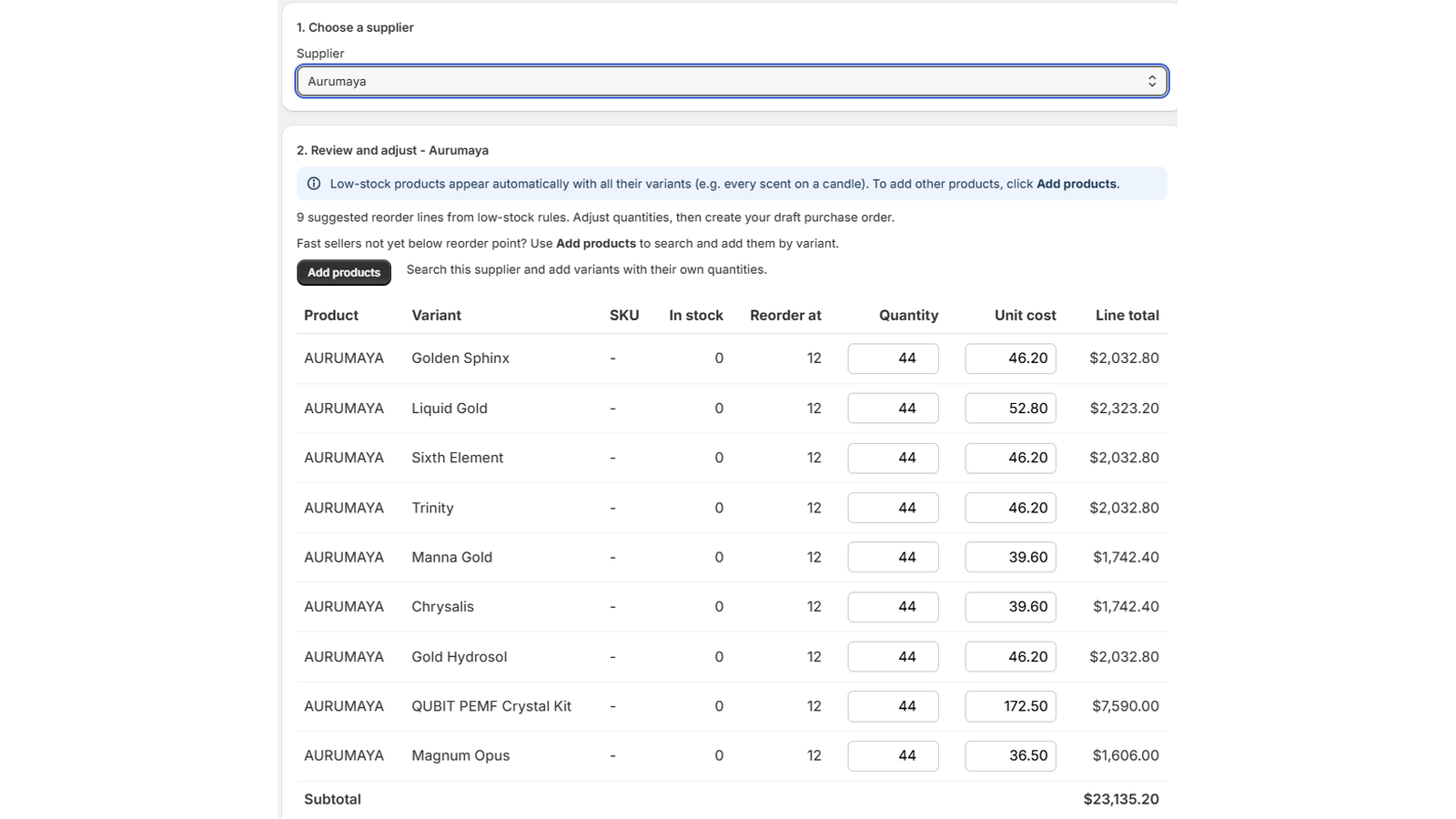Edit quantity for Liquid Gold
This screenshot has width=1456, height=819.
tap(893, 409)
